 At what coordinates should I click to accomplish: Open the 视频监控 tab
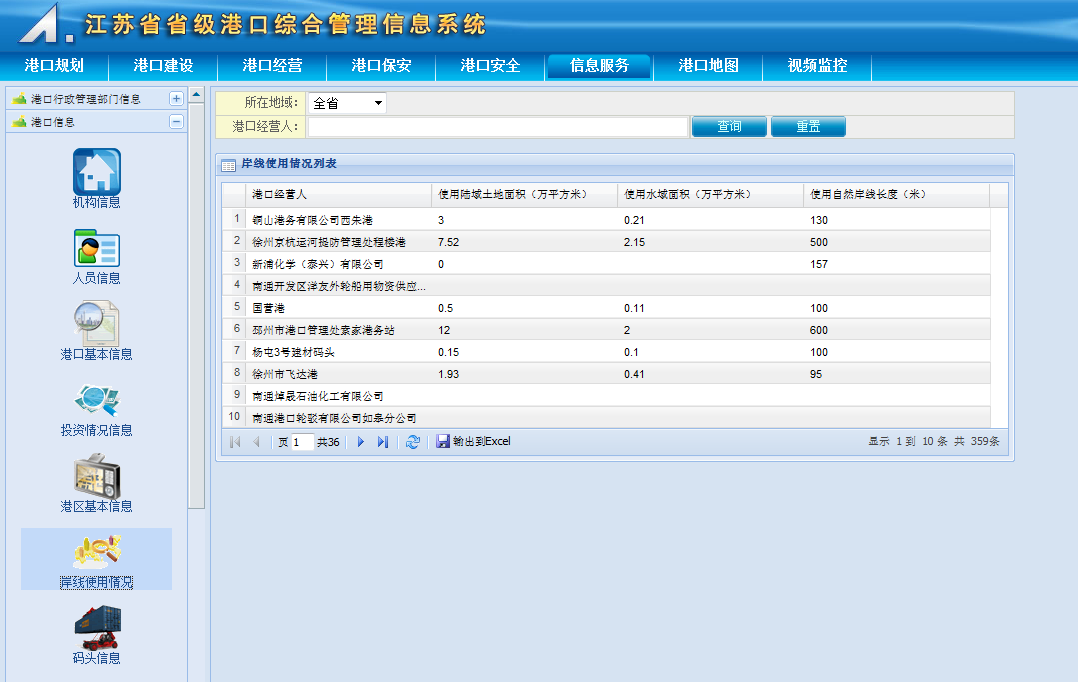817,66
